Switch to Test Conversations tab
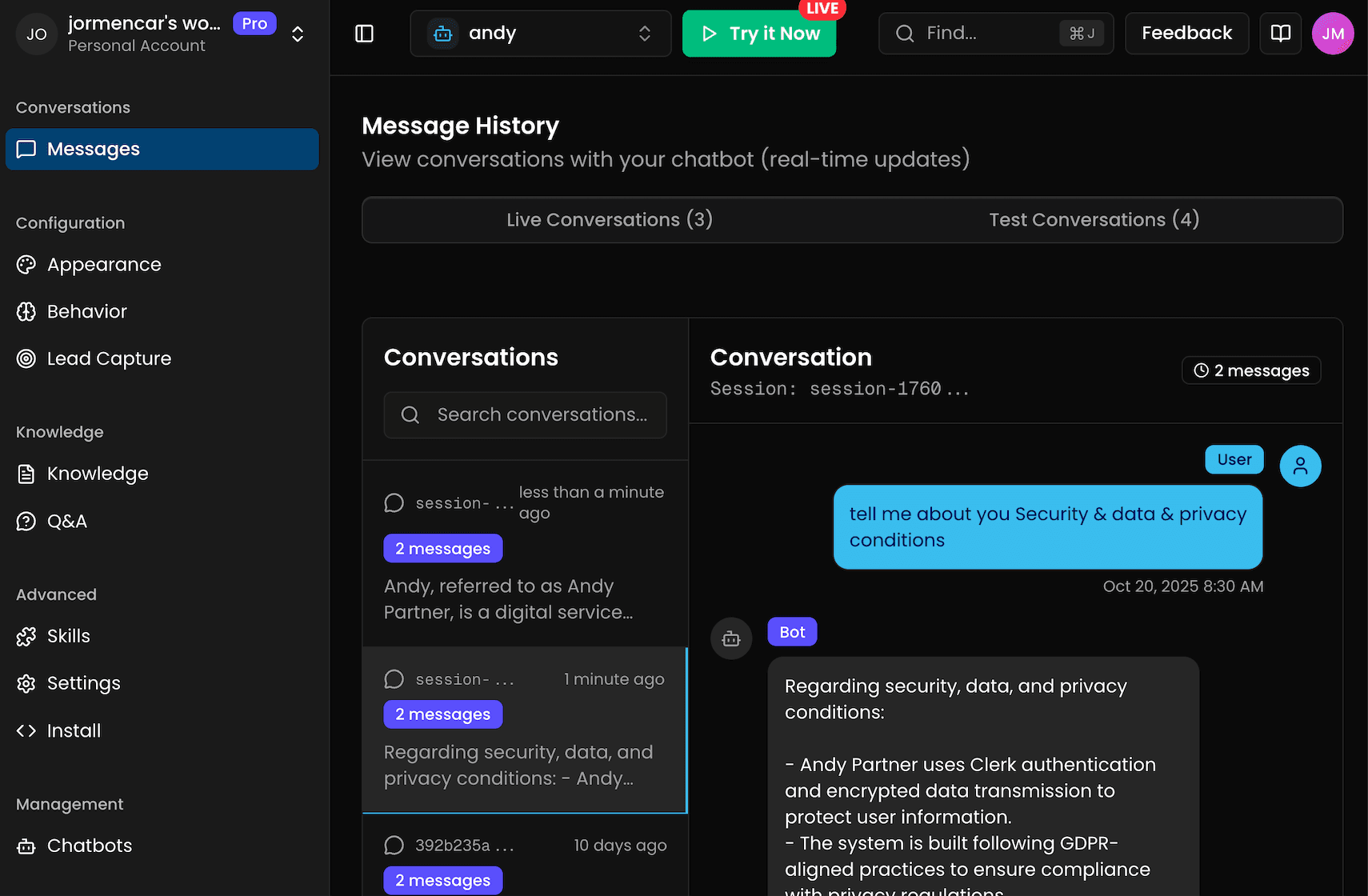The height and width of the screenshot is (896, 1368). coord(1093,220)
